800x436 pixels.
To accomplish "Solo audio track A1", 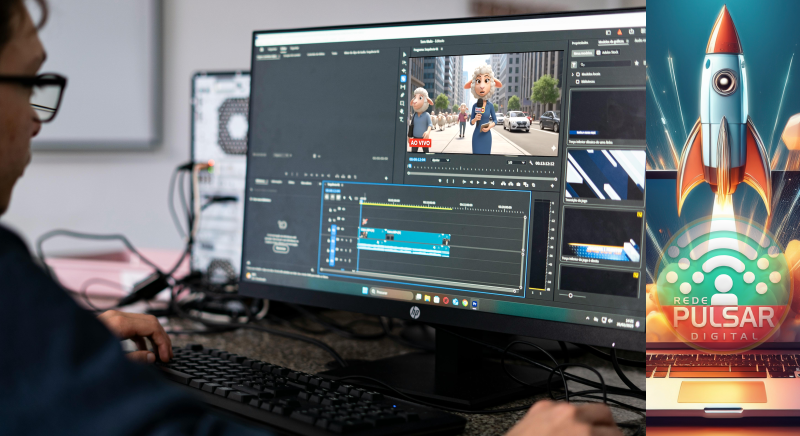I will tap(347, 240).
